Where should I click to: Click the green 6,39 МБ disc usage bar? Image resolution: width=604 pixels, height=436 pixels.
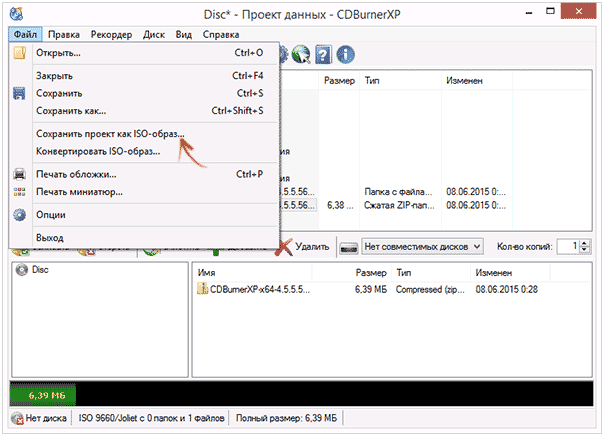pyautogui.click(x=43, y=395)
